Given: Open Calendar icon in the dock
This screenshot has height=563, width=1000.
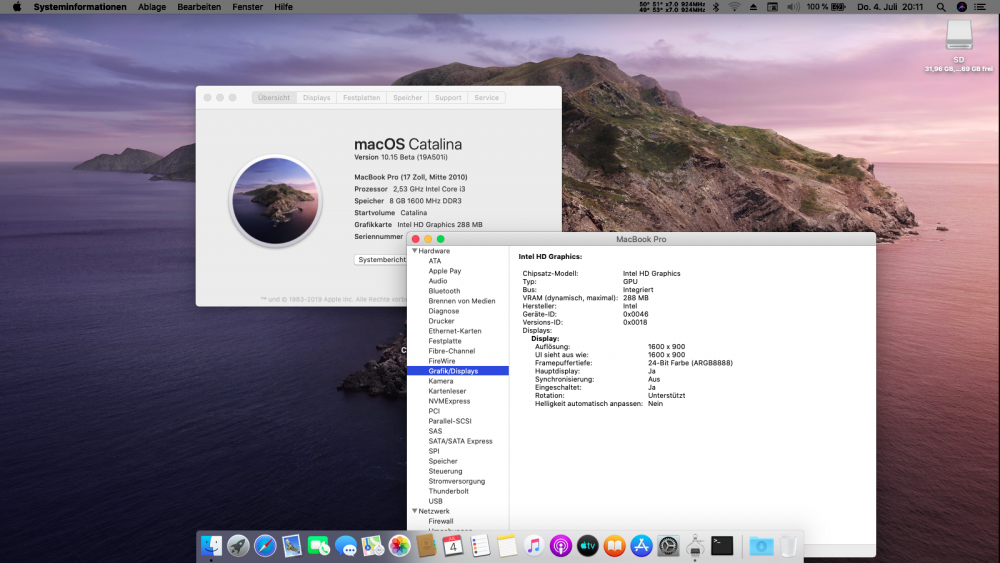Looking at the screenshot, I should [x=453, y=546].
